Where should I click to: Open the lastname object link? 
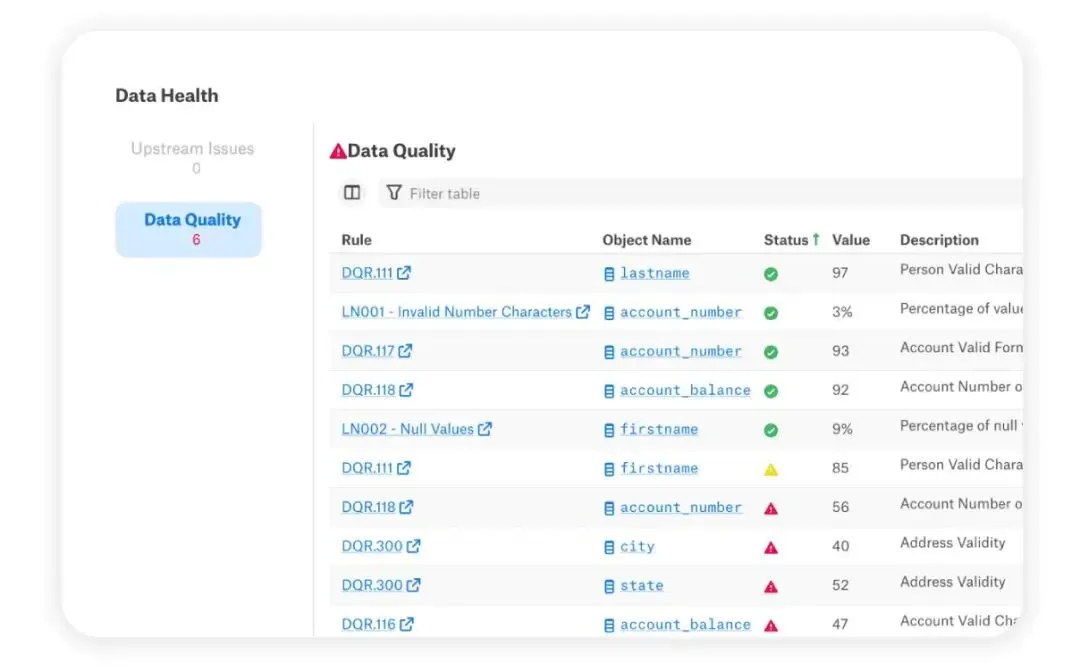click(654, 273)
